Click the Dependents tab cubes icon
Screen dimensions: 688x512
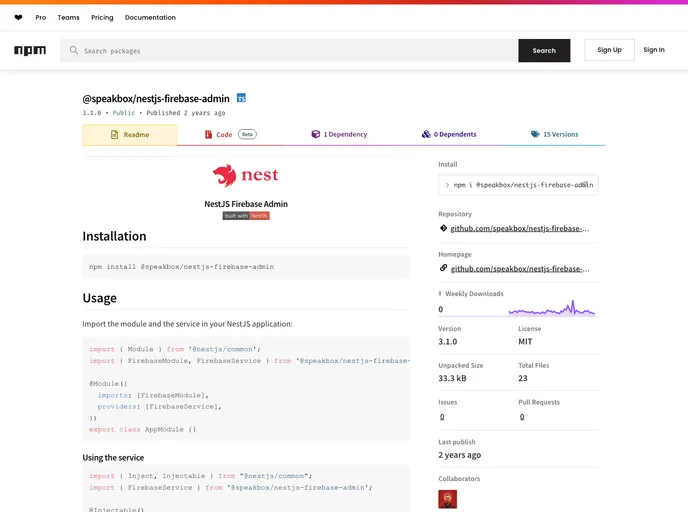click(426, 134)
